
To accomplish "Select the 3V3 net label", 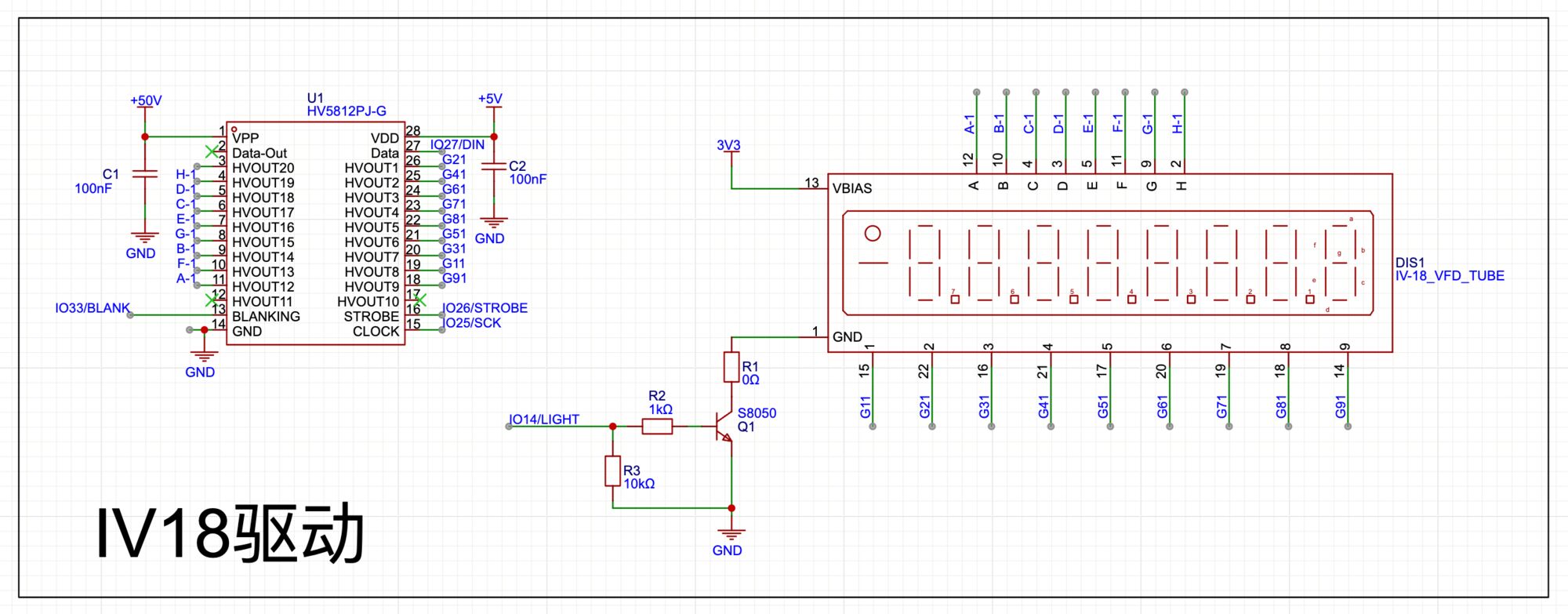I will pyautogui.click(x=728, y=146).
